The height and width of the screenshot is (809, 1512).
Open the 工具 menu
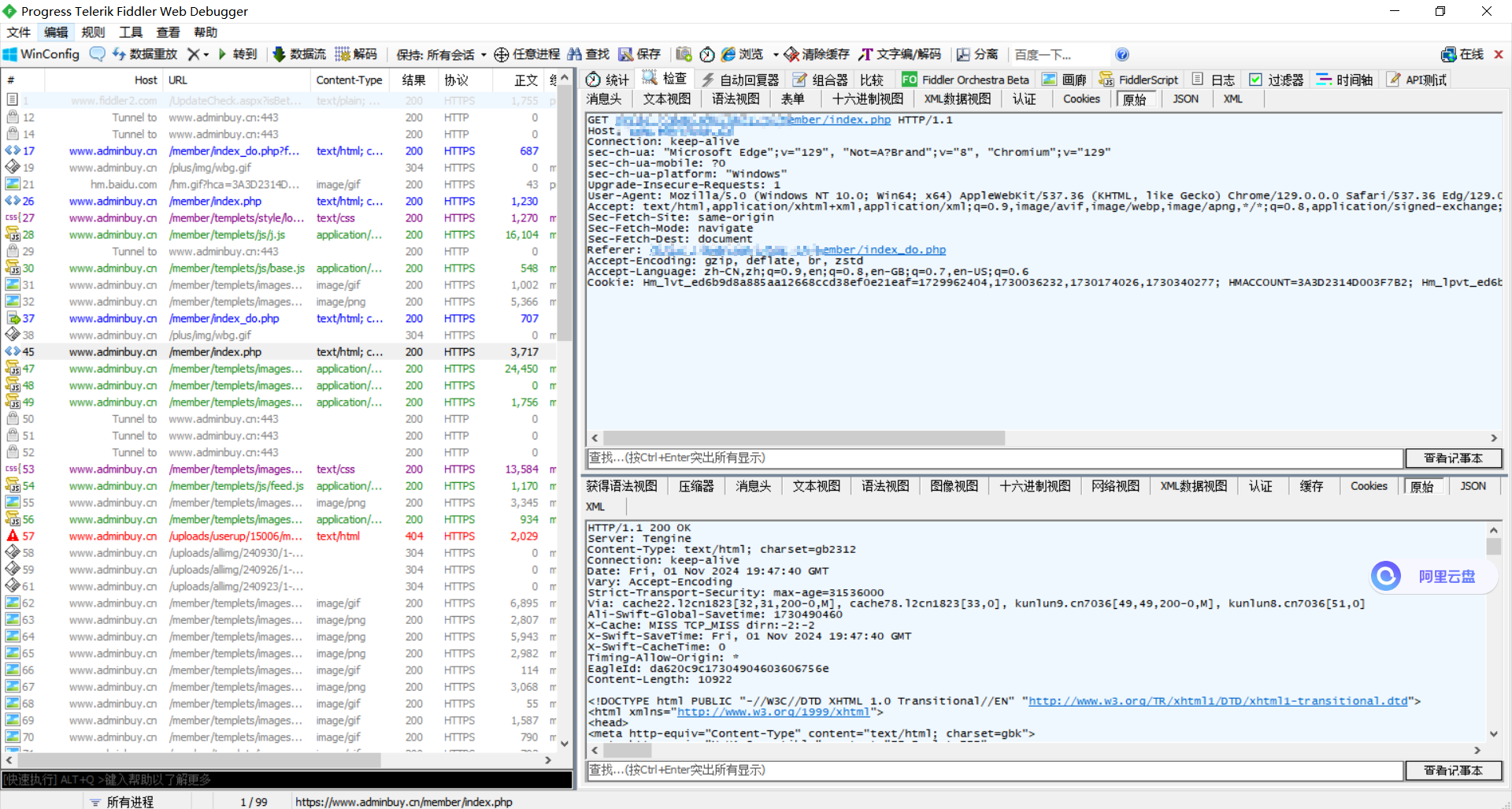(x=131, y=32)
